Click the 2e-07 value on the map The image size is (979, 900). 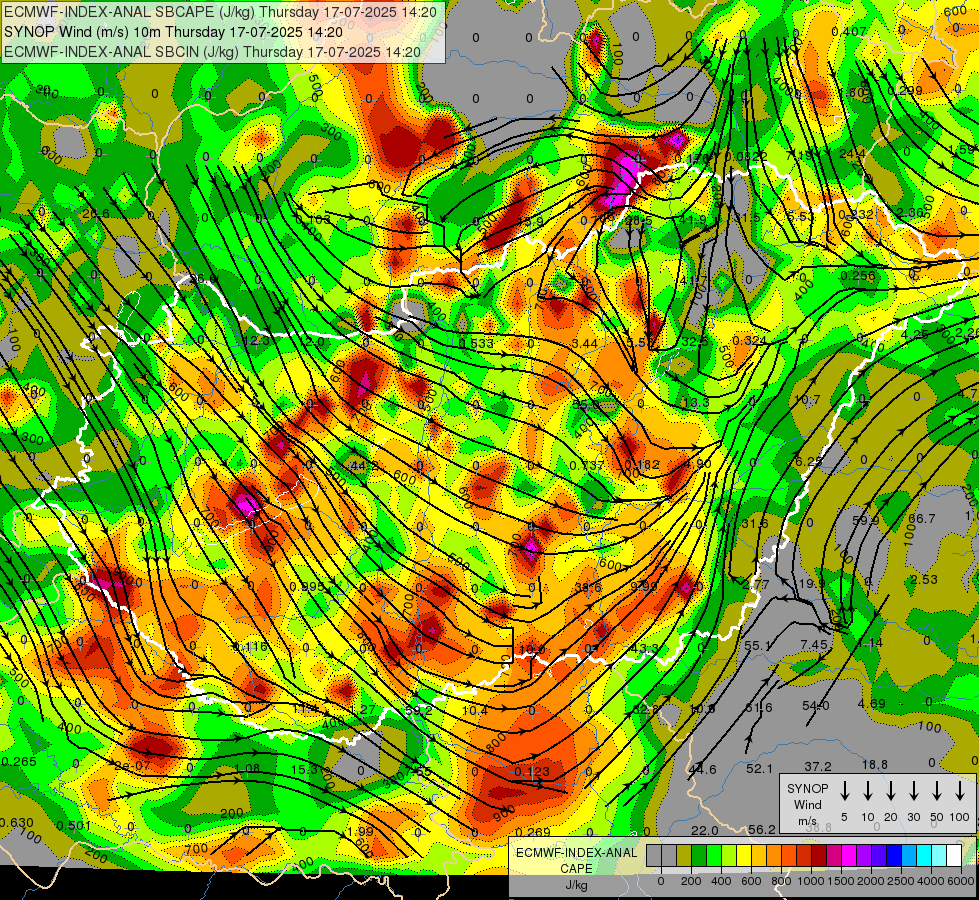coord(132,765)
